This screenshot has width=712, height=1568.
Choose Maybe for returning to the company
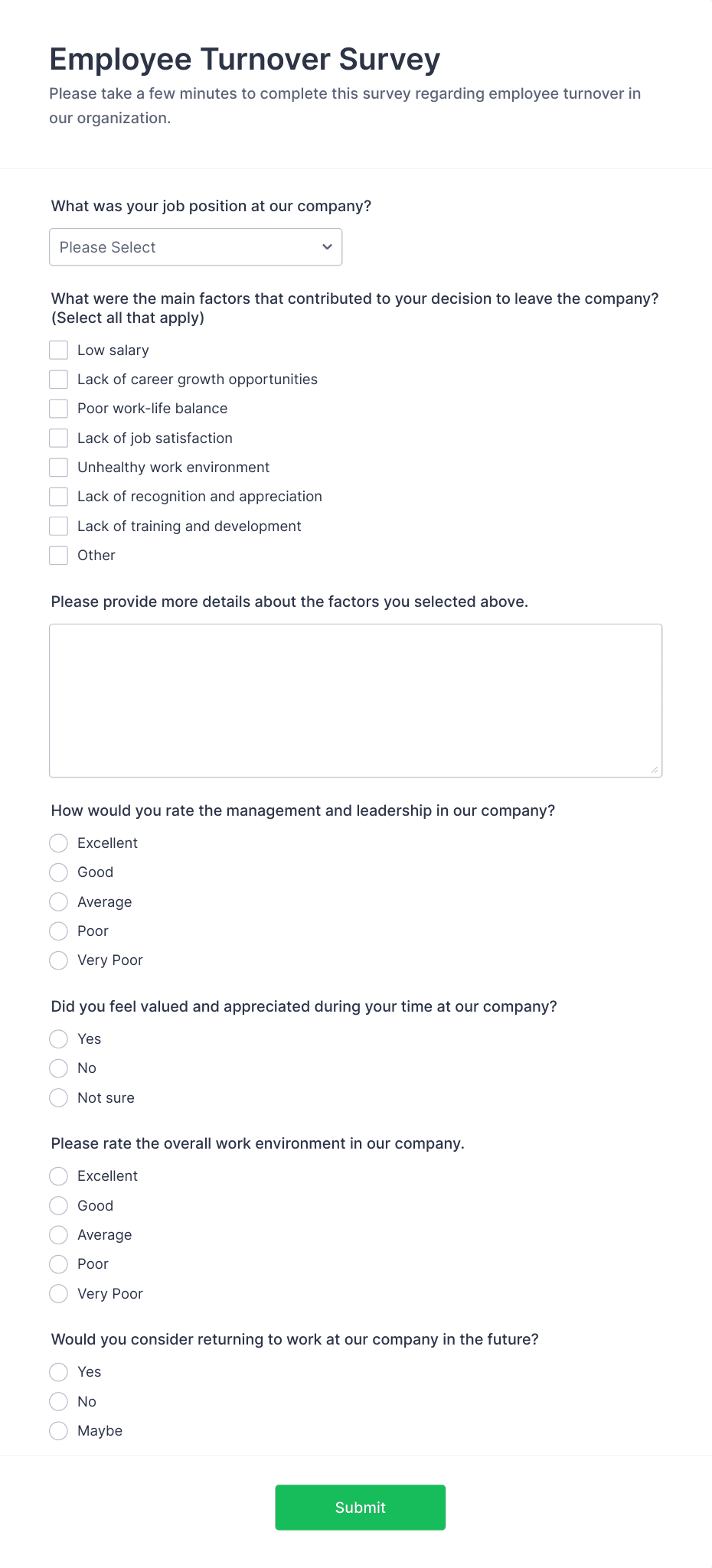(x=58, y=1429)
